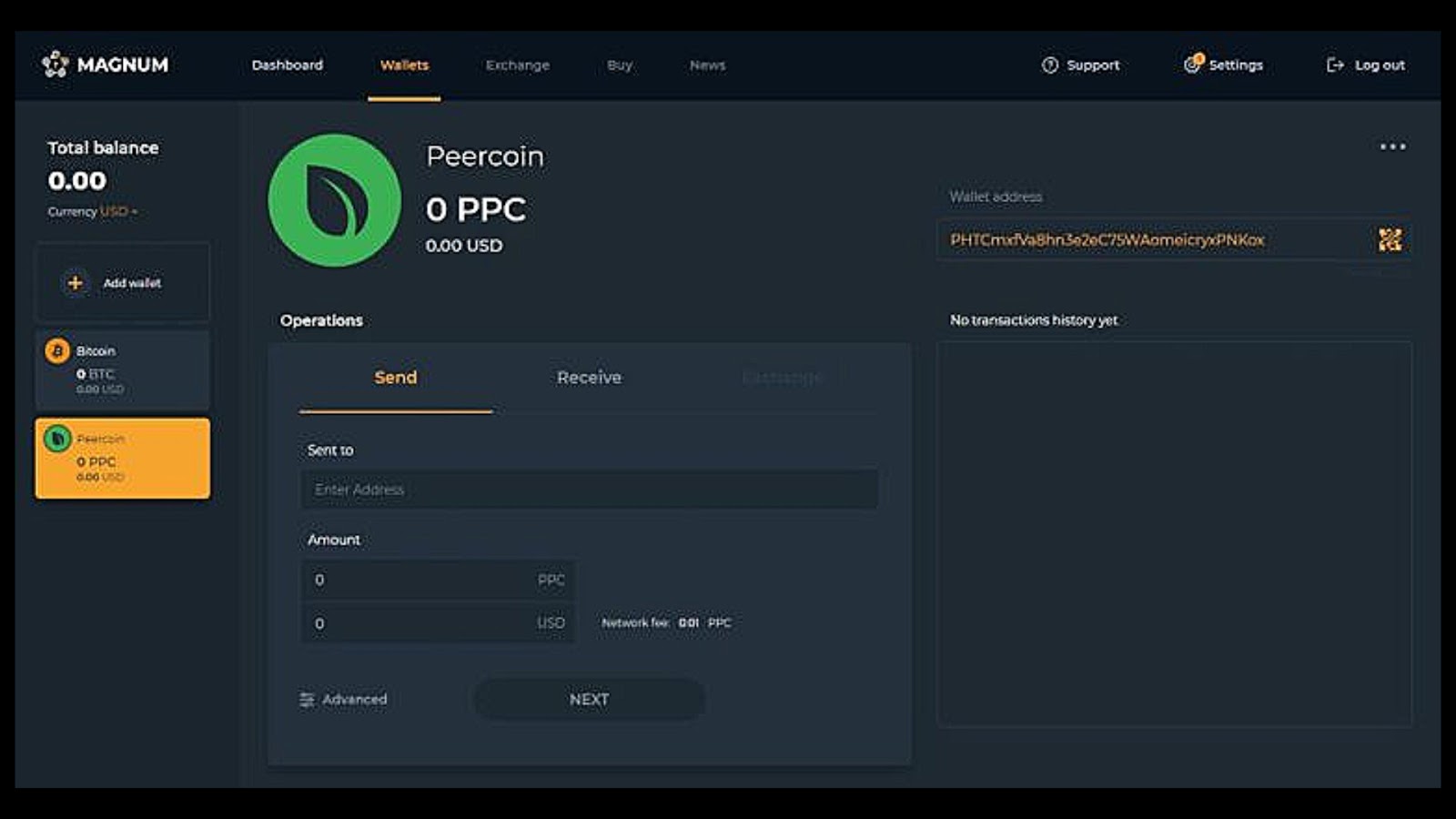Go to the Dashboard tab

(x=288, y=65)
